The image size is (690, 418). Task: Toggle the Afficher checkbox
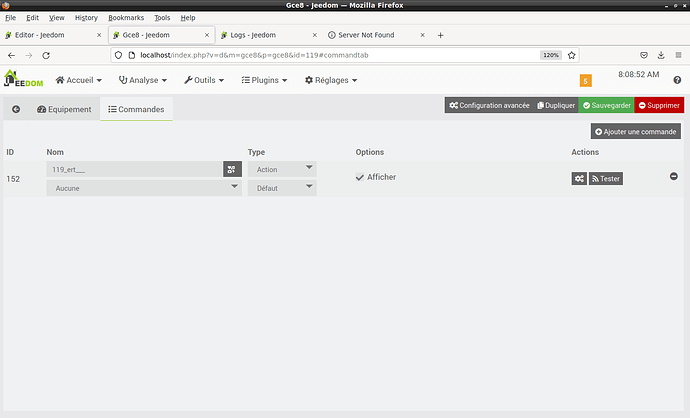pyautogui.click(x=360, y=177)
